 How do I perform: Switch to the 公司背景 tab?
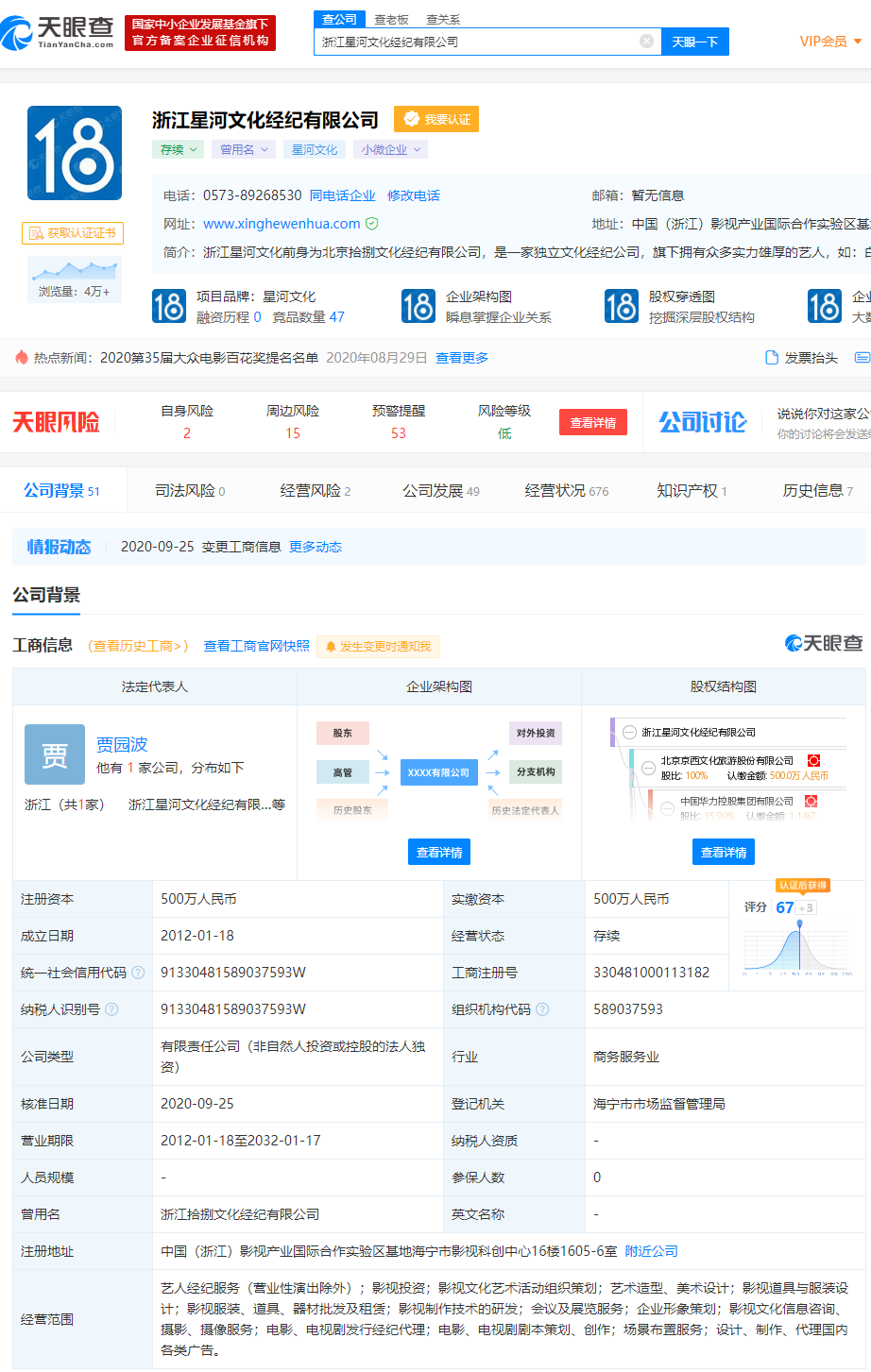coord(61,491)
